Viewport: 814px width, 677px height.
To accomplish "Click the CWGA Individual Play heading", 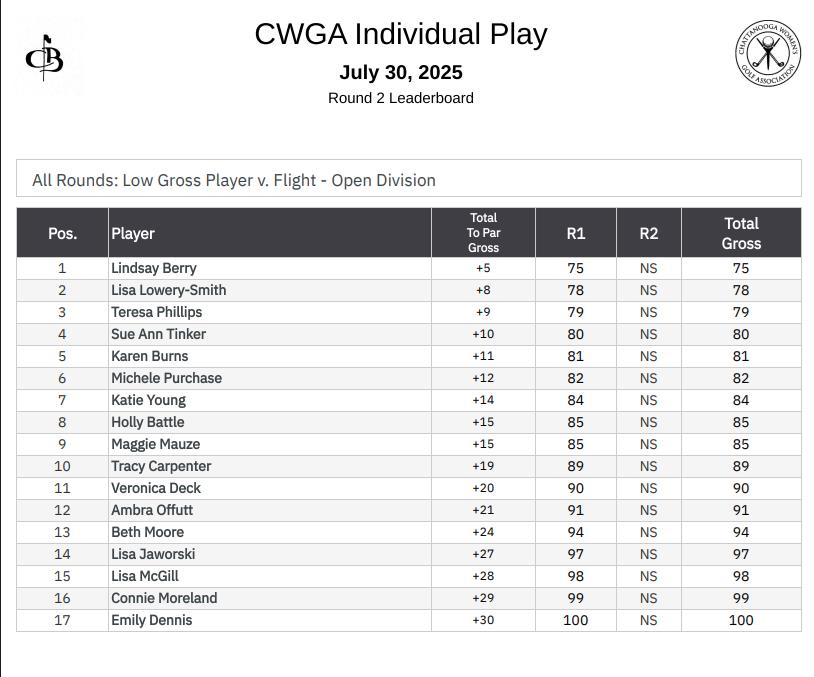I will pyautogui.click(x=401, y=34).
